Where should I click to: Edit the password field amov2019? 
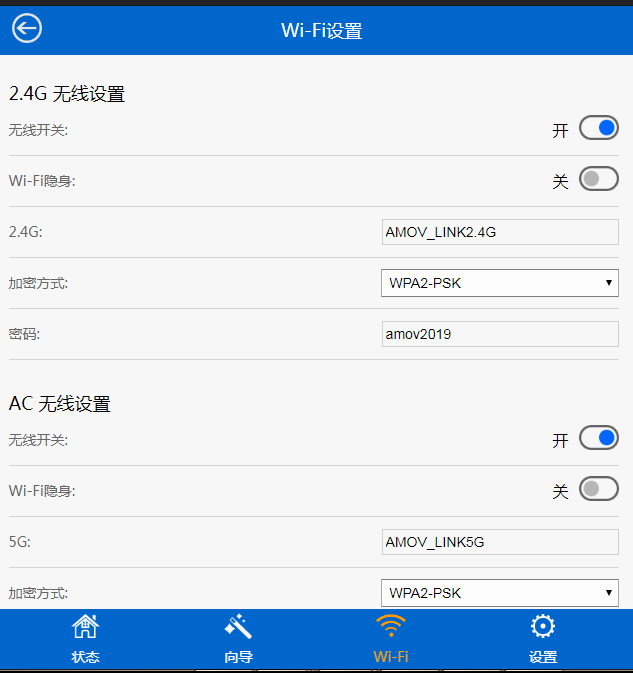click(x=500, y=334)
